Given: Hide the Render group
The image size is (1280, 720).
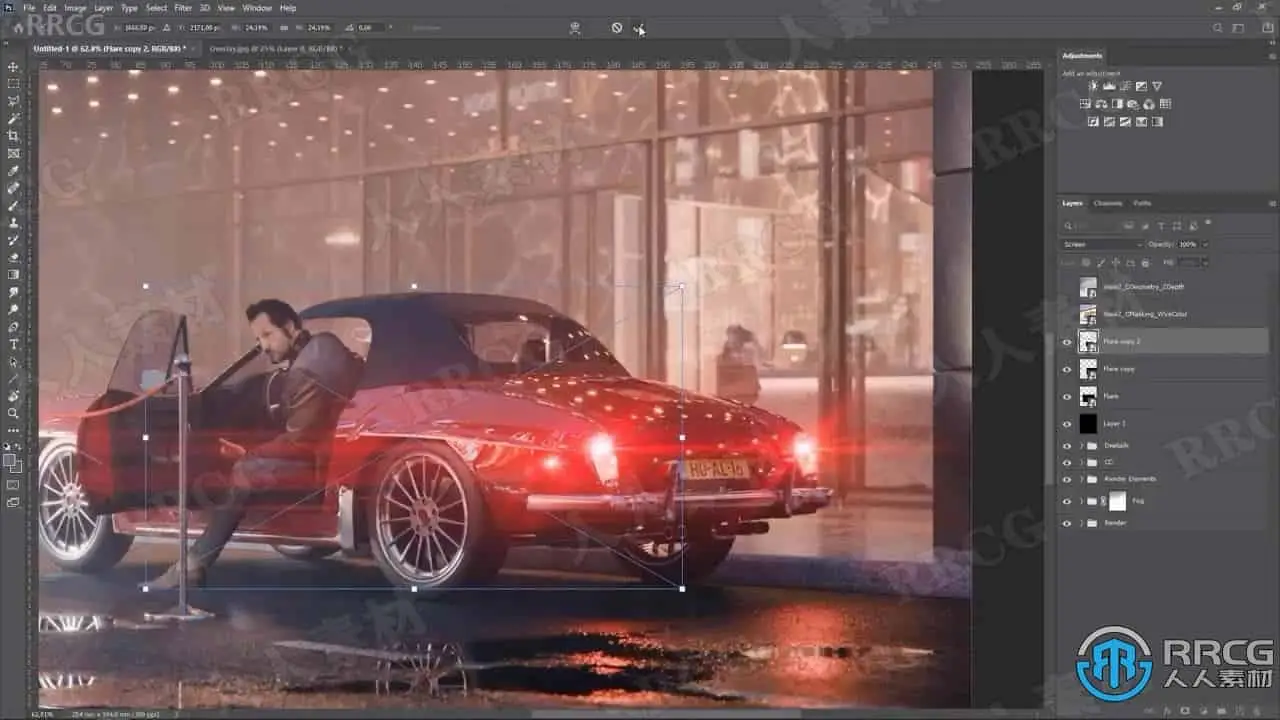Looking at the screenshot, I should pos(1067,523).
